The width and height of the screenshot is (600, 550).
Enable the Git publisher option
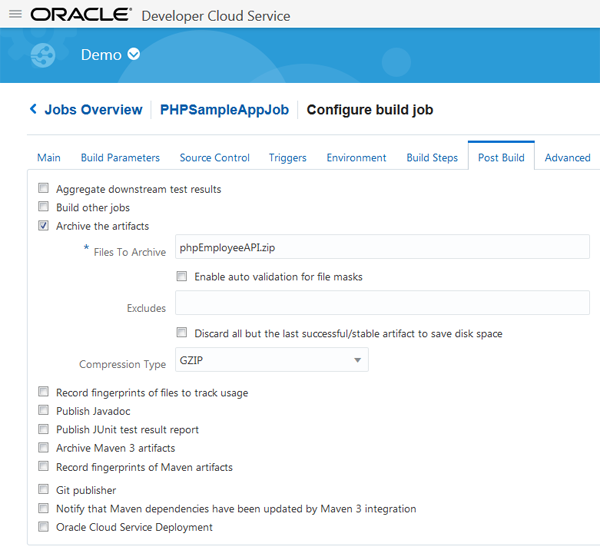click(x=43, y=490)
